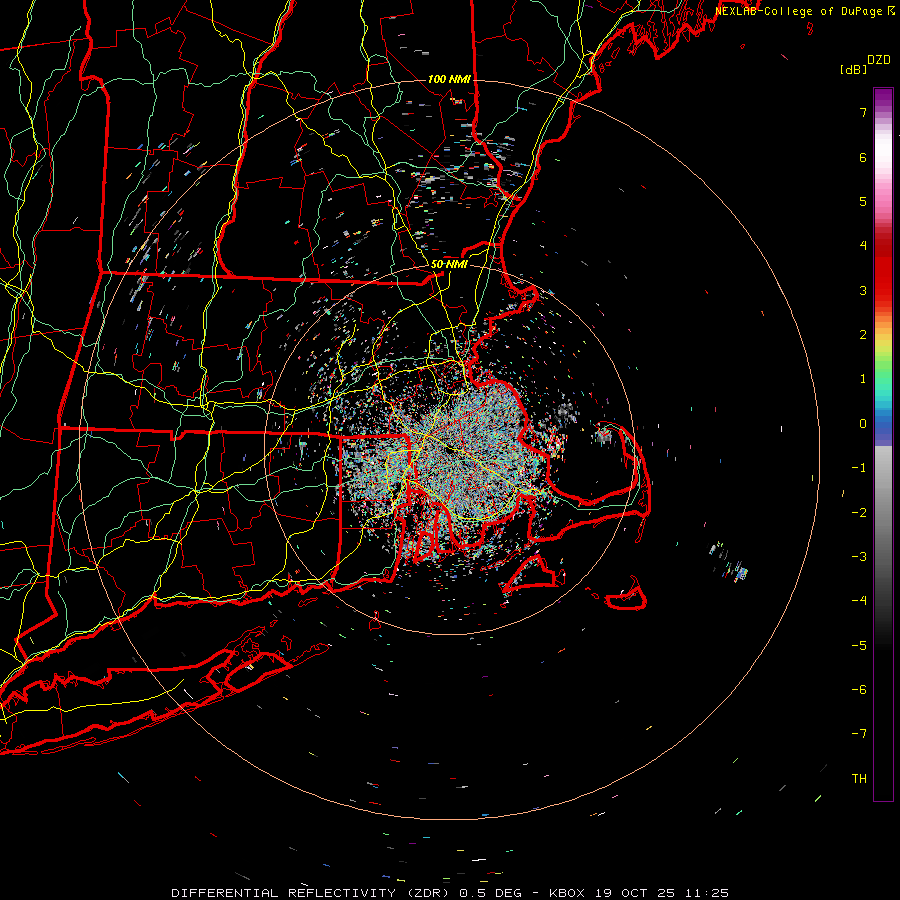
Task: Click the -1 value on the color scale
Action: pos(859,468)
